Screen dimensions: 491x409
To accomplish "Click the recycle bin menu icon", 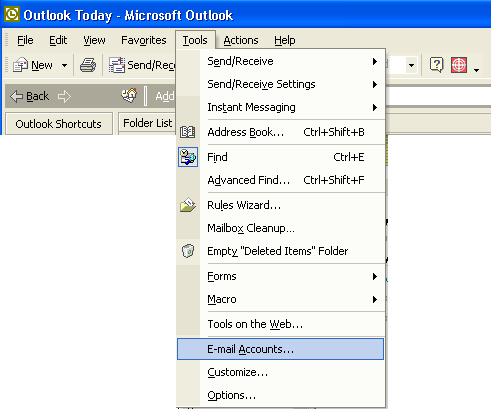I will click(x=188, y=251).
